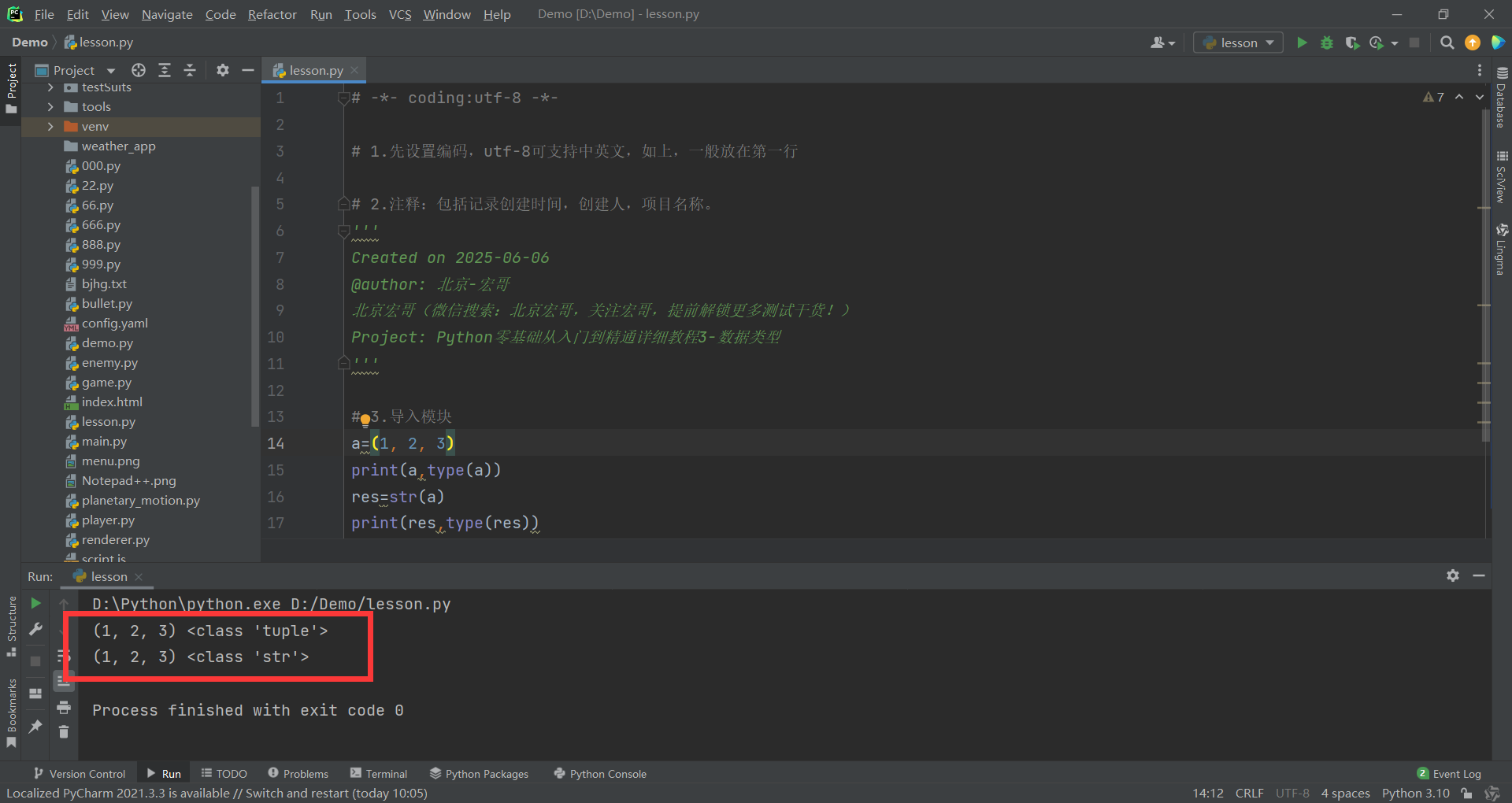
Task: Click the wrench icon in the Run panel
Action: tap(35, 629)
